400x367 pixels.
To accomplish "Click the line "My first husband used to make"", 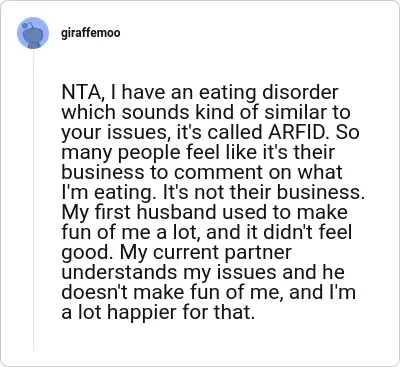I will (x=205, y=213).
